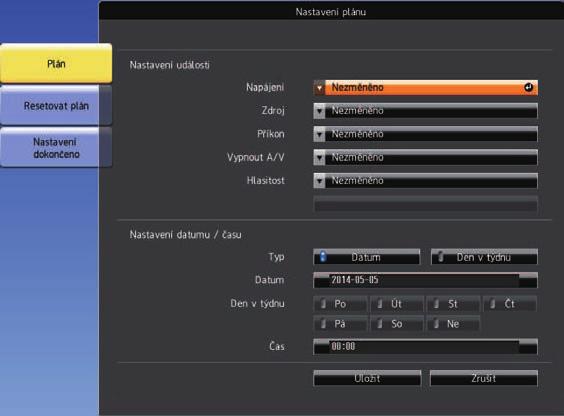Click the Čas field showing 00:00
The image size is (564, 416).
(426, 346)
